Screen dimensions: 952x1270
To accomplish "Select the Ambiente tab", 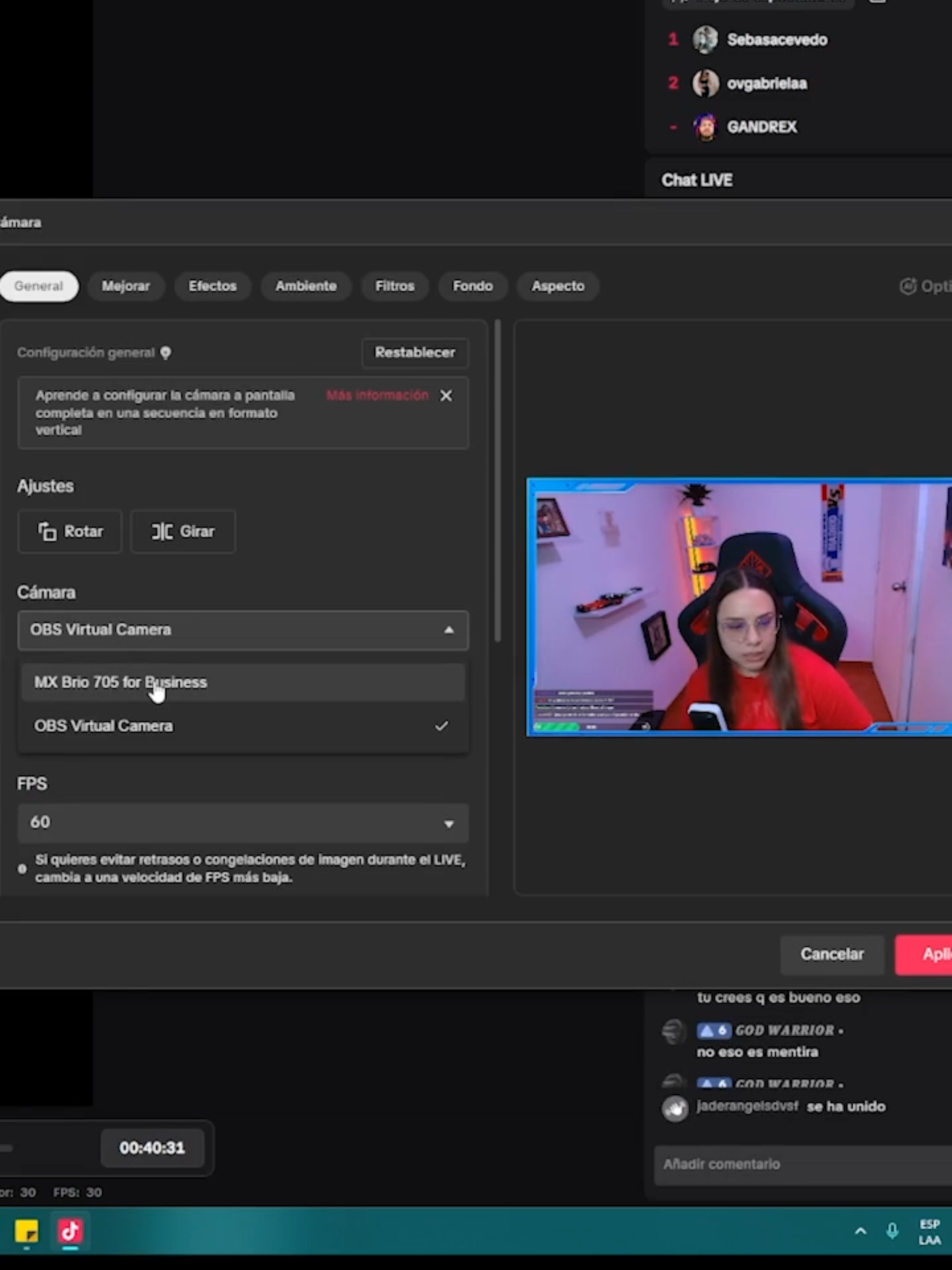I will 306,286.
